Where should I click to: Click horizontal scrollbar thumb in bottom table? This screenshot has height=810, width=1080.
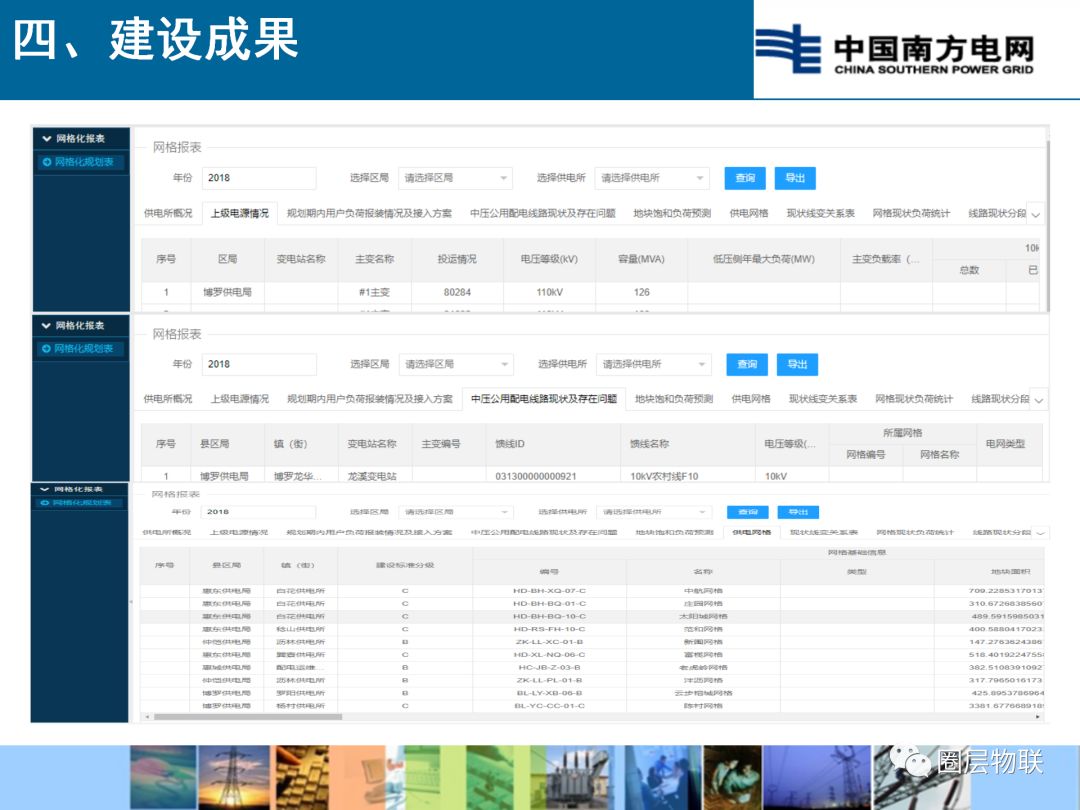click(x=248, y=717)
